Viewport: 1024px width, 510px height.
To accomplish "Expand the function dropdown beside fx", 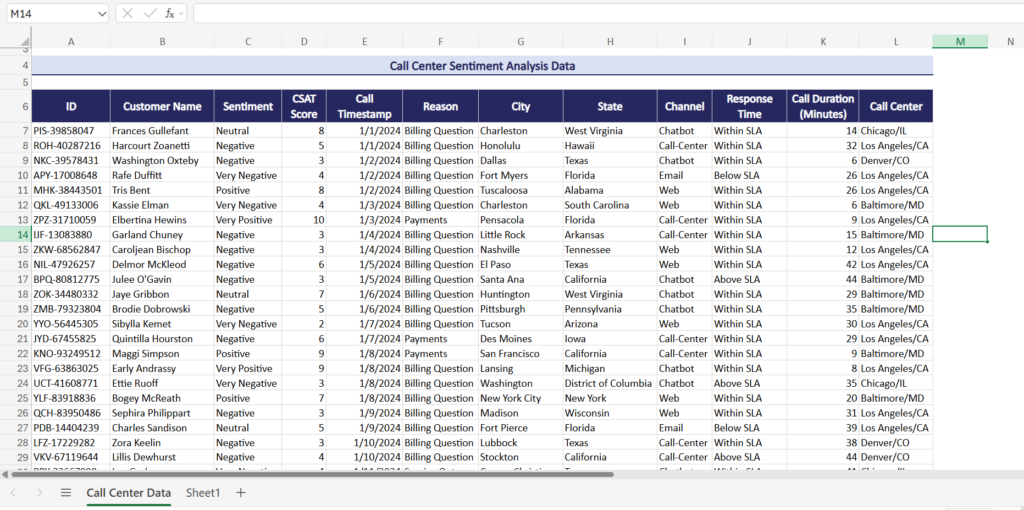I will (181, 13).
